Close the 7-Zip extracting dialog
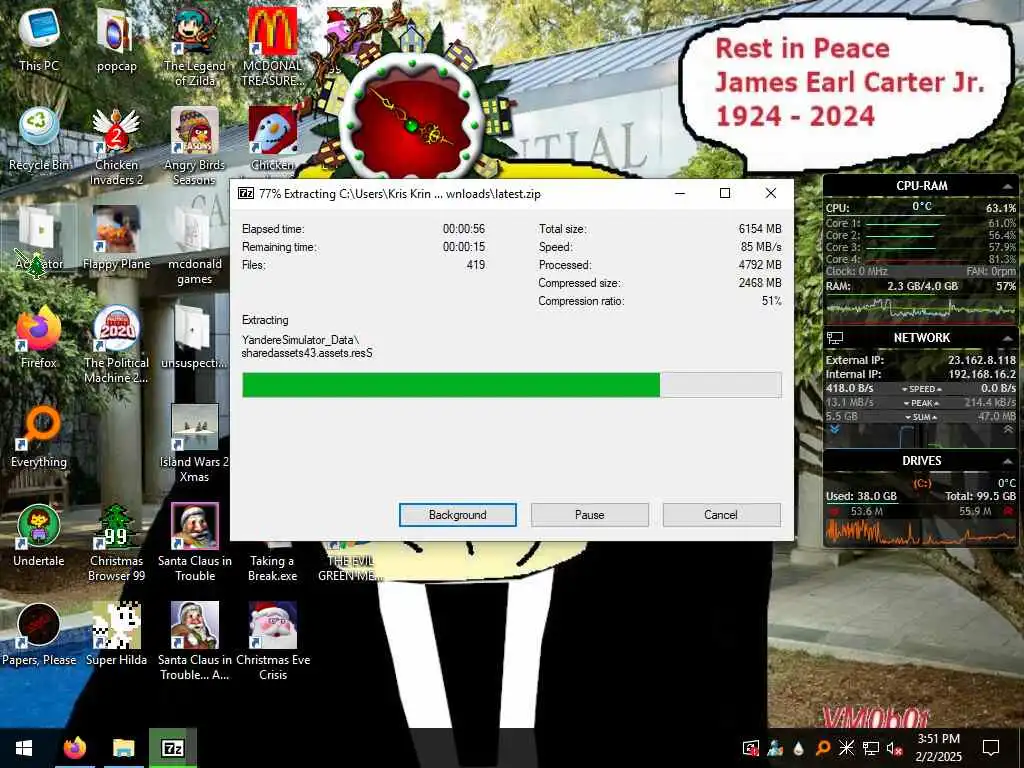This screenshot has width=1024, height=768. [x=771, y=193]
